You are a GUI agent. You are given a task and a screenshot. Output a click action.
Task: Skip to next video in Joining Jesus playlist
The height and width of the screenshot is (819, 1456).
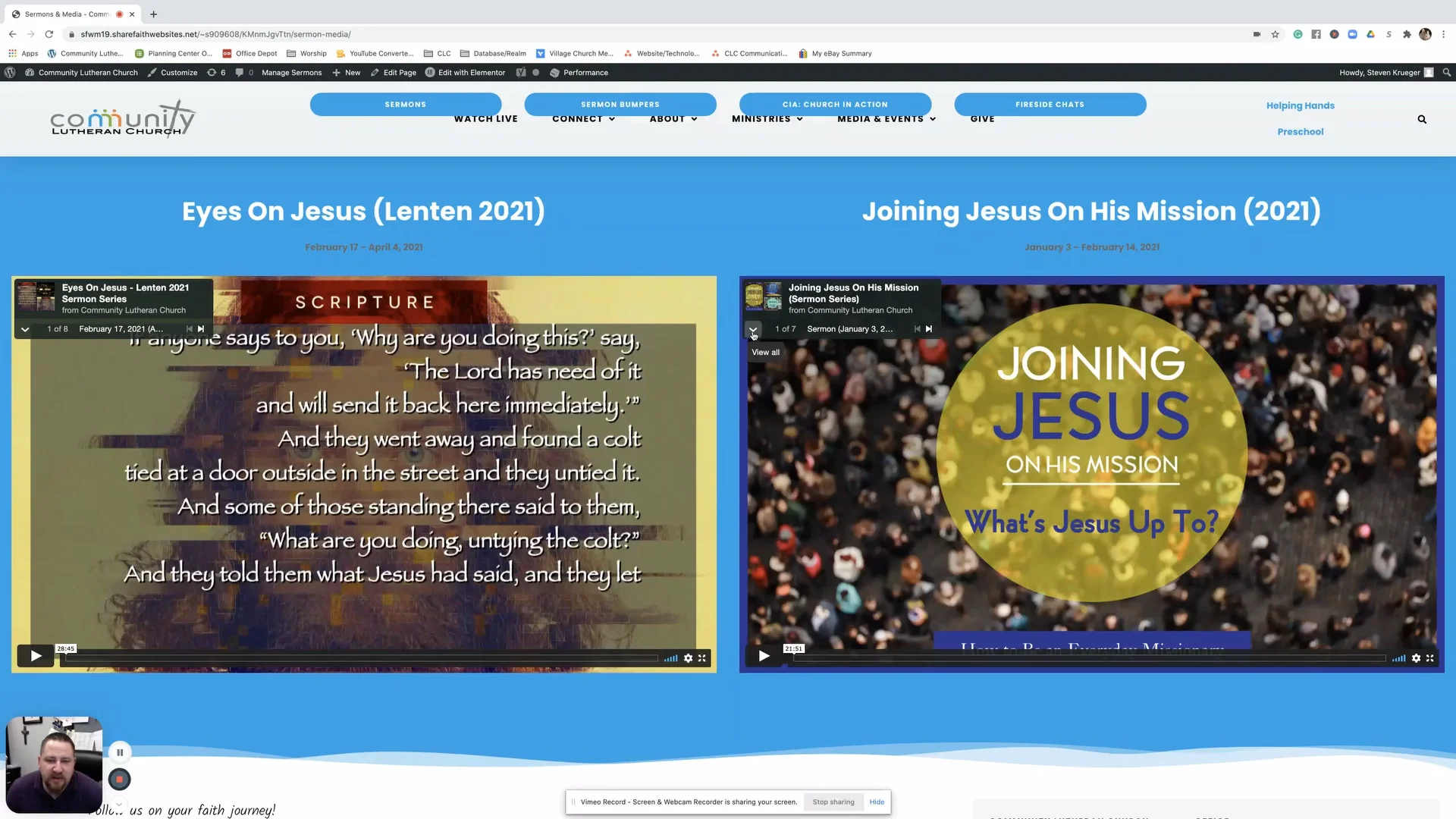click(929, 329)
